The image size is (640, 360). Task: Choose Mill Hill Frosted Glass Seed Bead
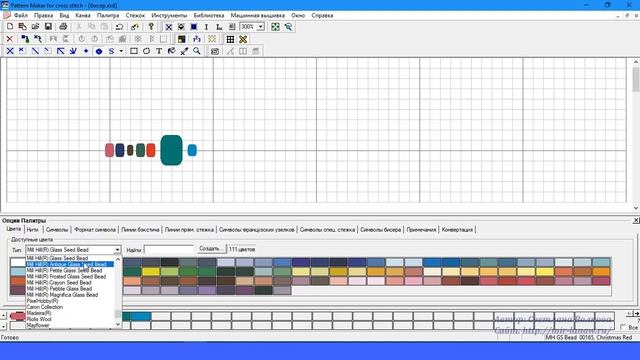pos(66,276)
